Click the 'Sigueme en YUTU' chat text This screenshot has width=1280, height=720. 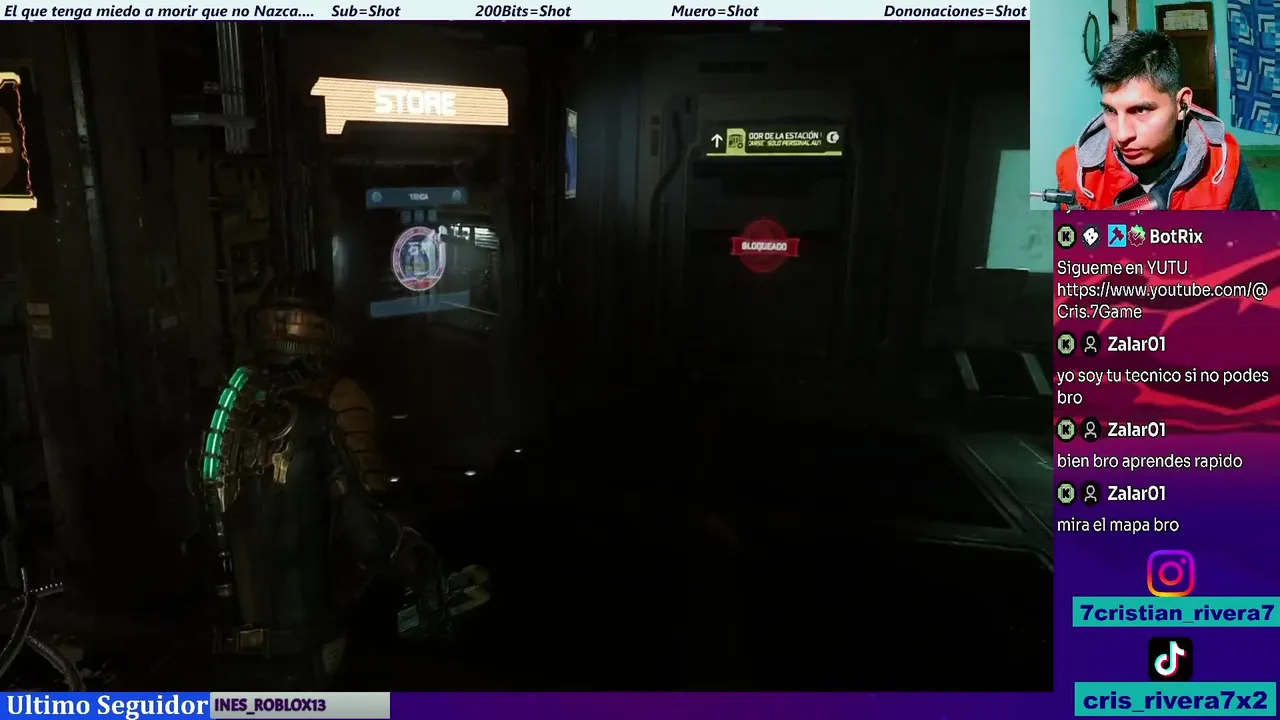point(1122,268)
